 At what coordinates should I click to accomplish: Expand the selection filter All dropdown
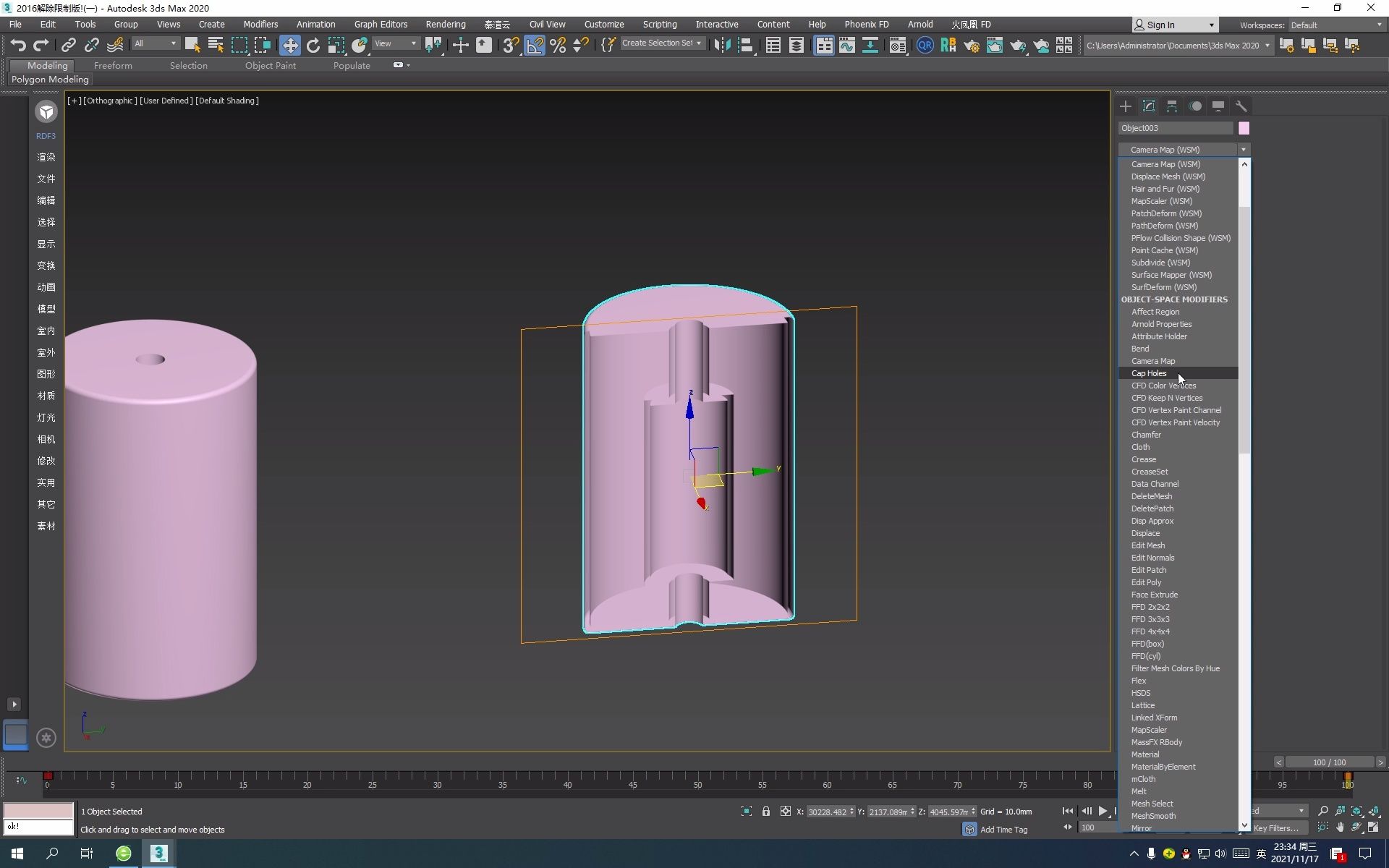click(156, 44)
